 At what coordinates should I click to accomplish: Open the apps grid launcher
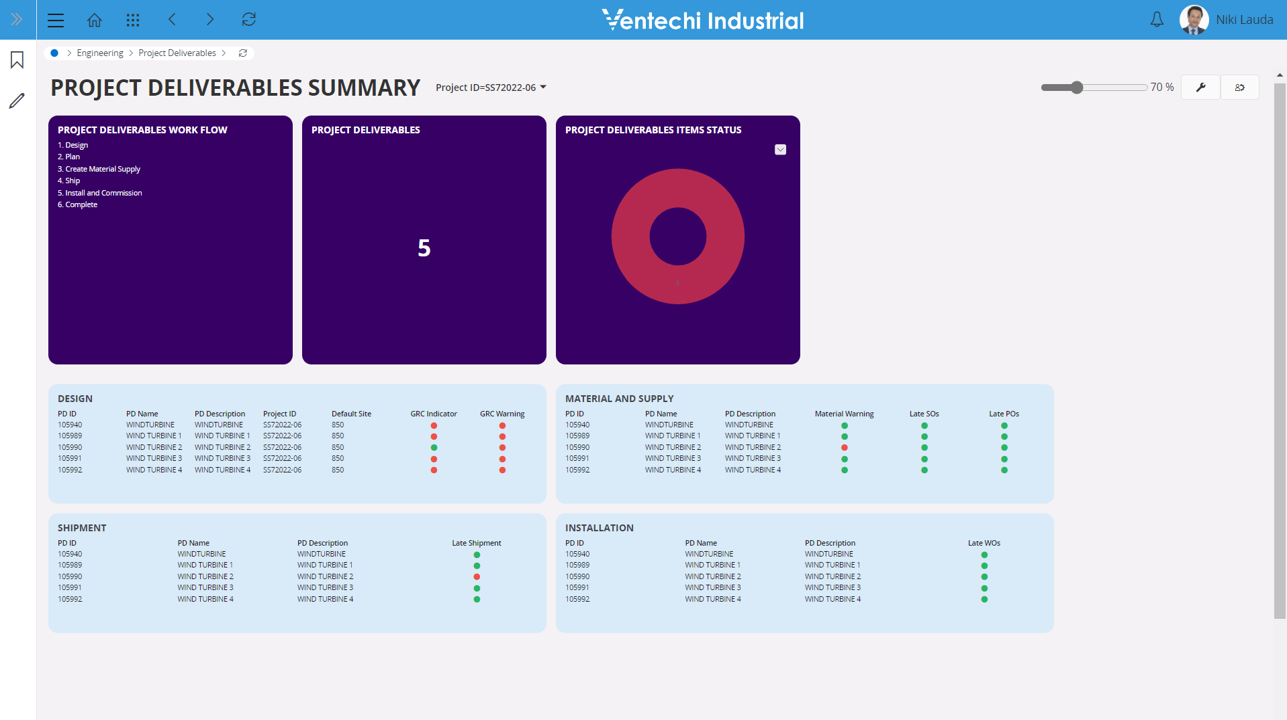pos(133,20)
